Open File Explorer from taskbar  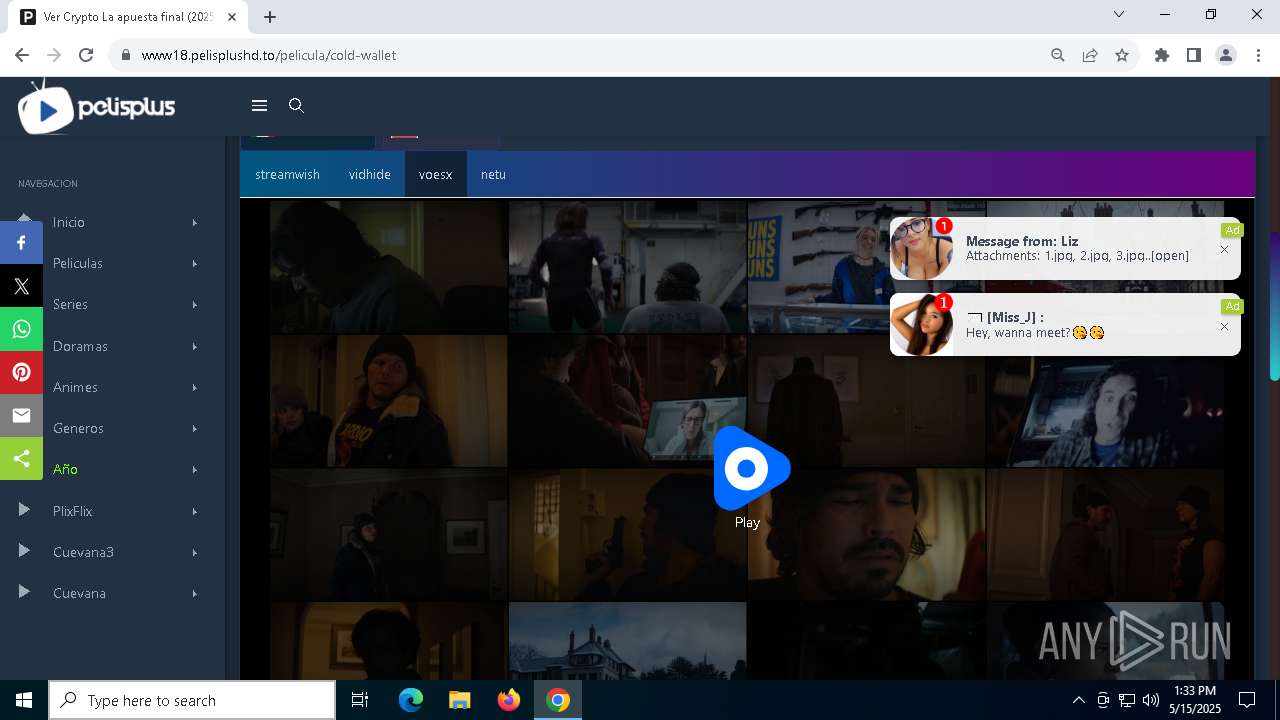[460, 700]
